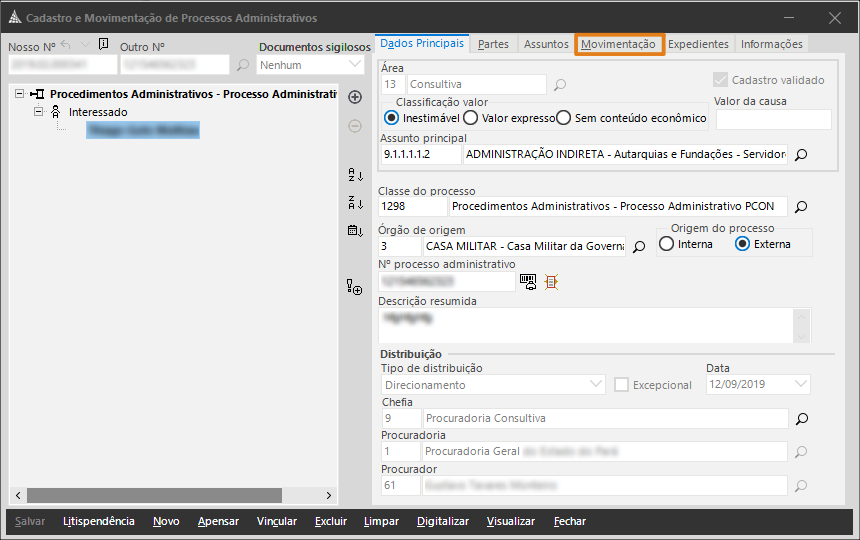
Task: Click the add item plus icon beside tree
Action: (355, 97)
